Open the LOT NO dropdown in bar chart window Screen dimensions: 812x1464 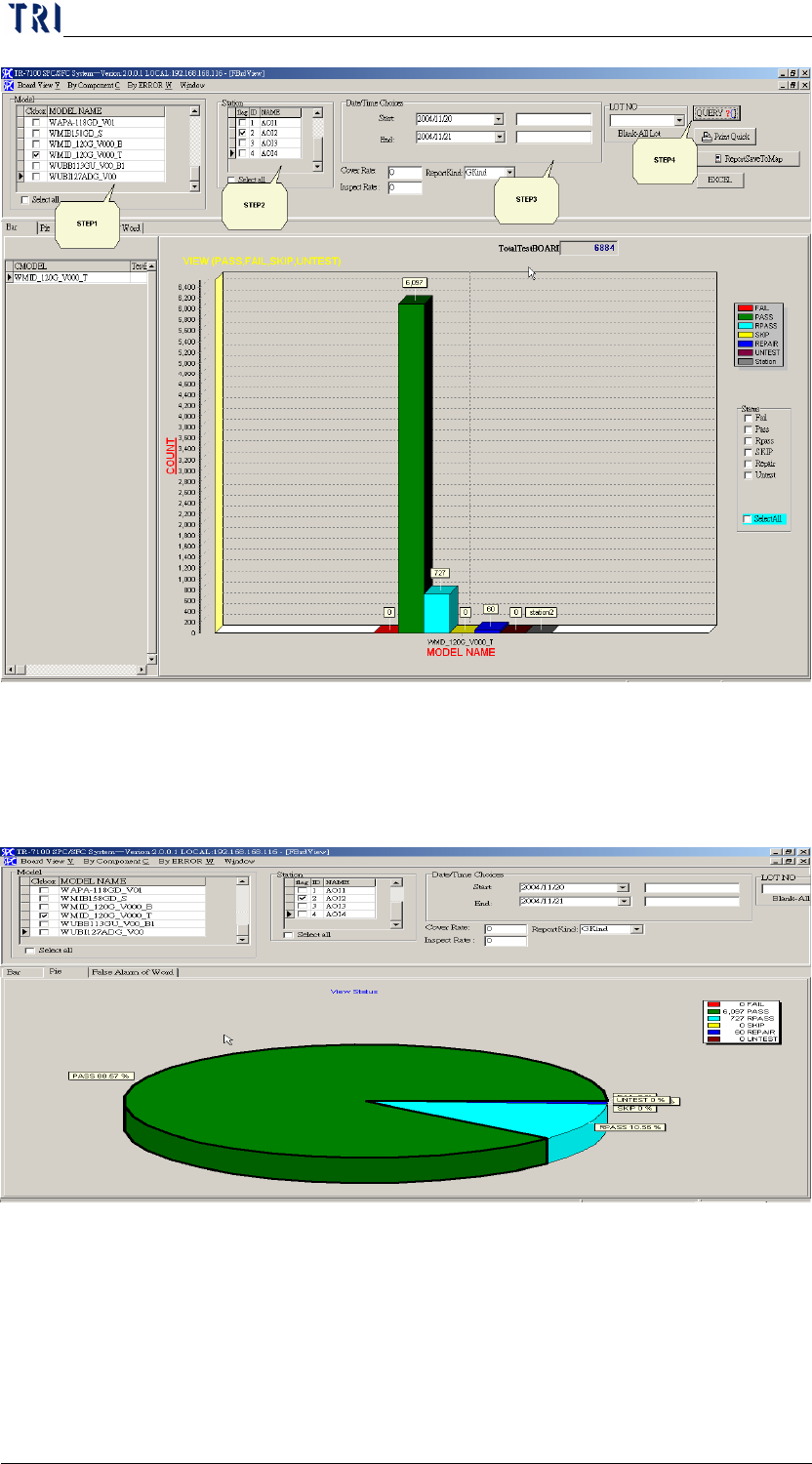pyautogui.click(x=679, y=121)
